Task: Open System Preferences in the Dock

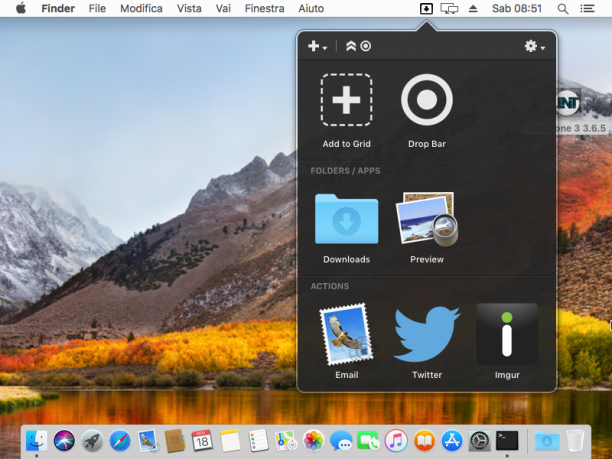Action: pyautogui.click(x=479, y=441)
